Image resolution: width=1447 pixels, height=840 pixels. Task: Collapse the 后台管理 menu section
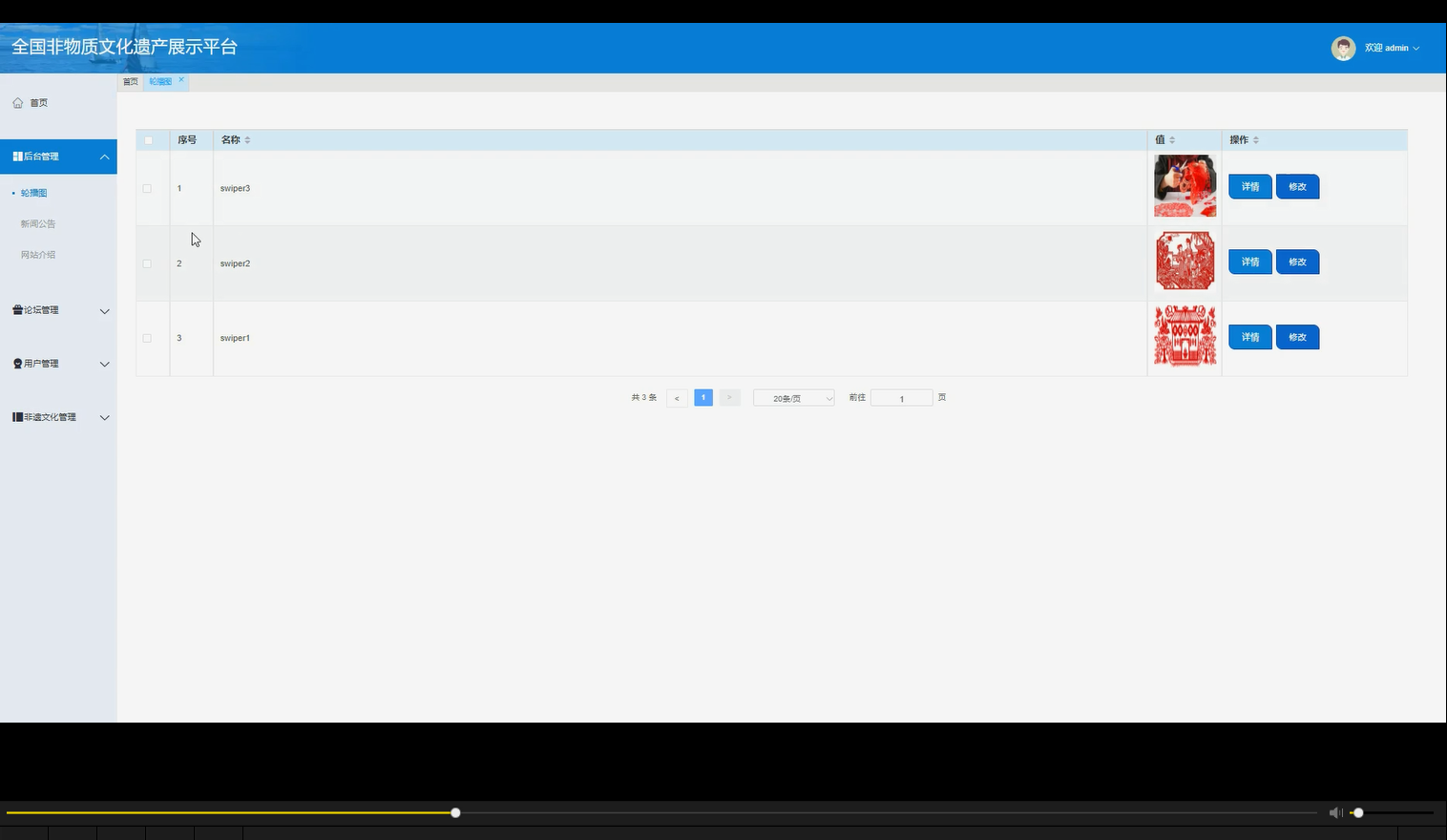pos(105,157)
